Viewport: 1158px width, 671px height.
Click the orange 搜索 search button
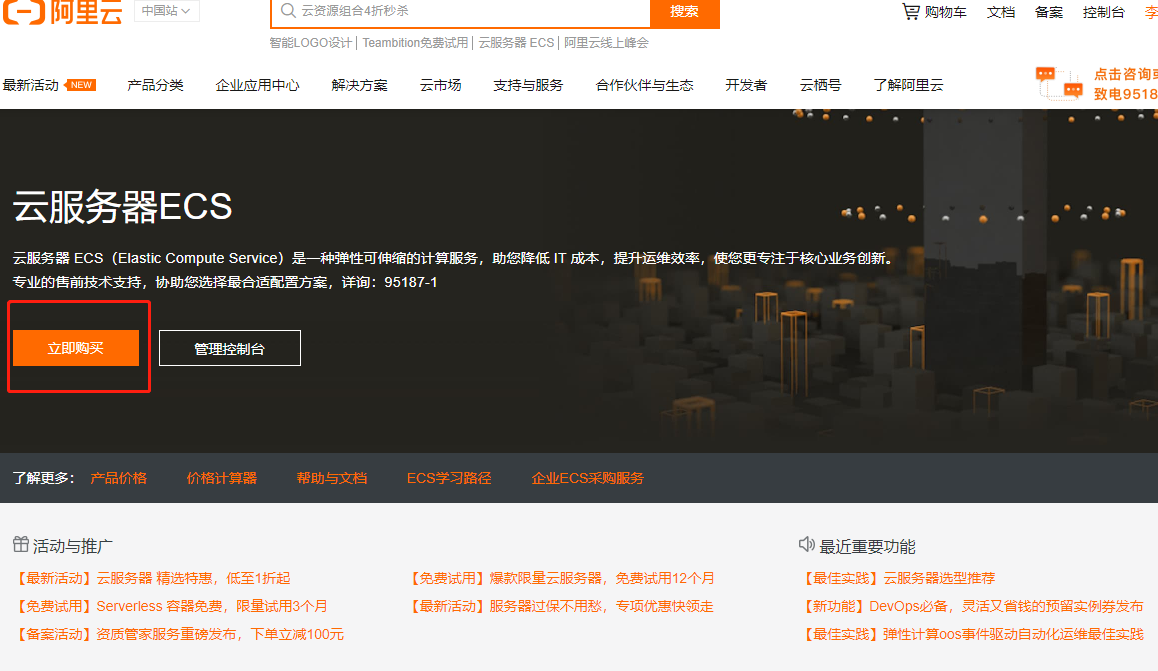tap(685, 13)
